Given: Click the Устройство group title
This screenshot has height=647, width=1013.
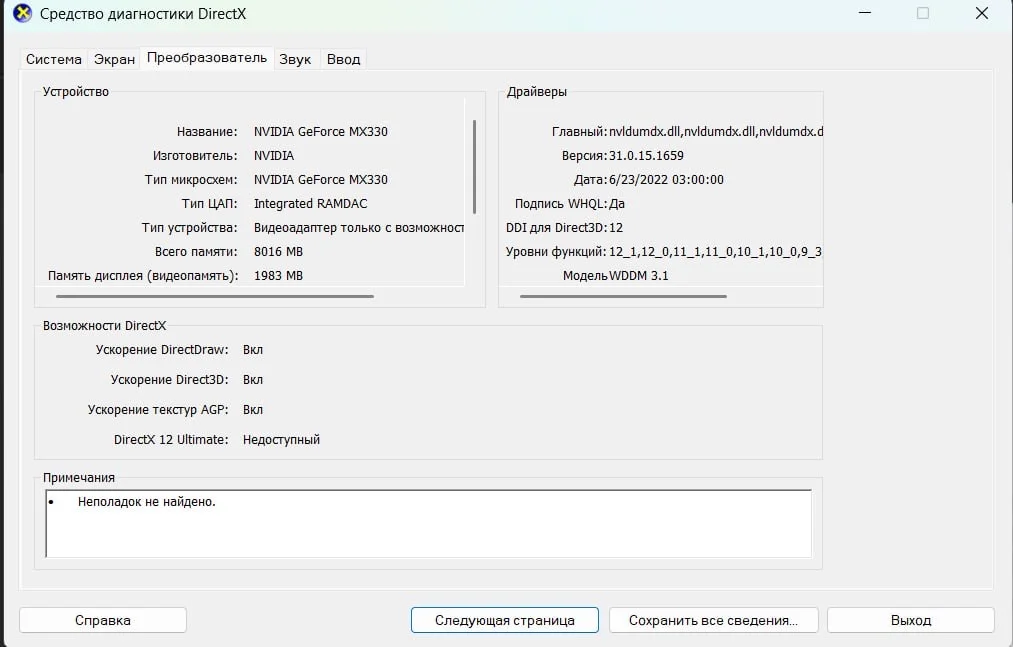Looking at the screenshot, I should (x=76, y=91).
